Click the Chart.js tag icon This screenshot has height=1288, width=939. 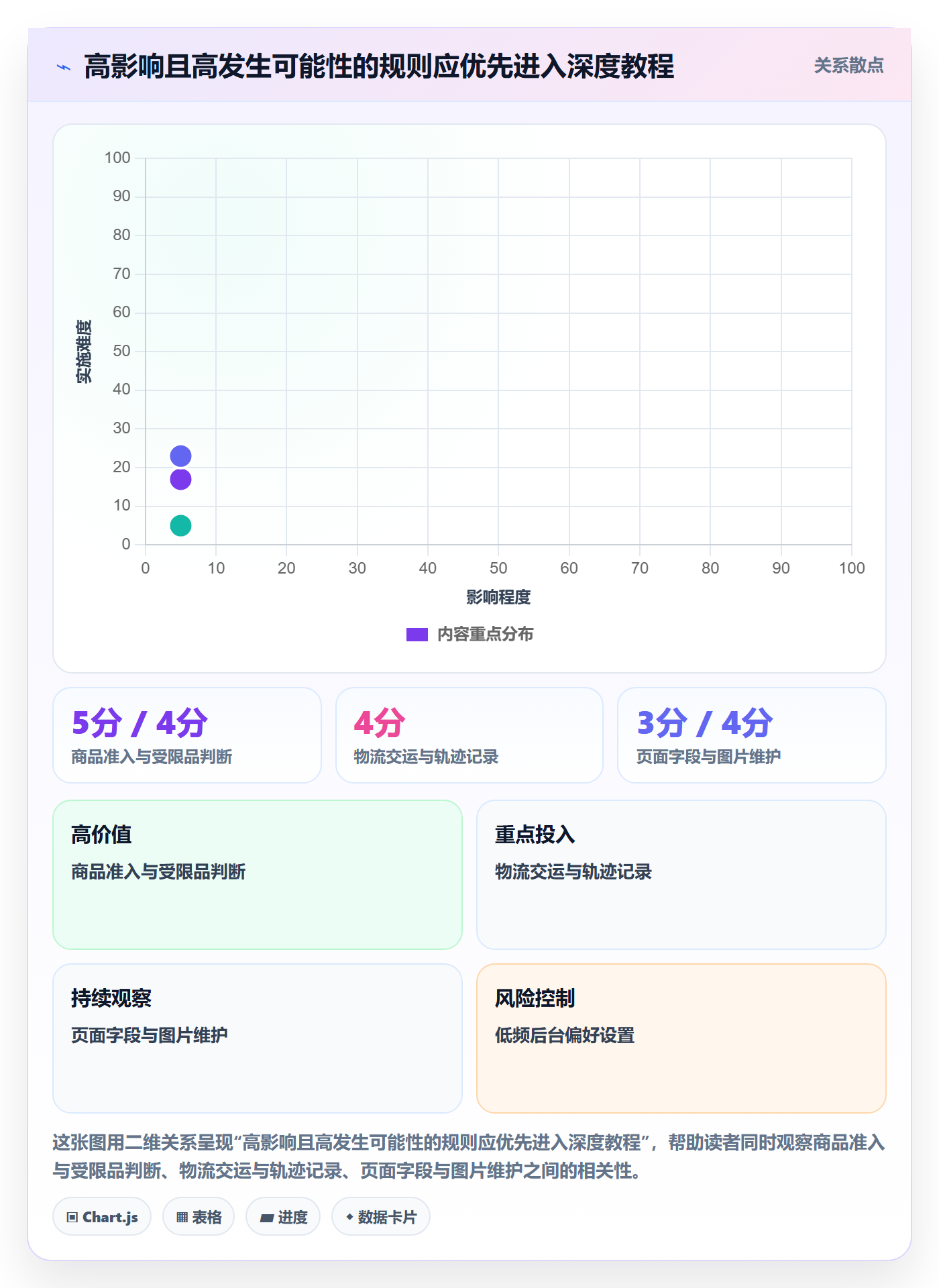coord(72,1217)
